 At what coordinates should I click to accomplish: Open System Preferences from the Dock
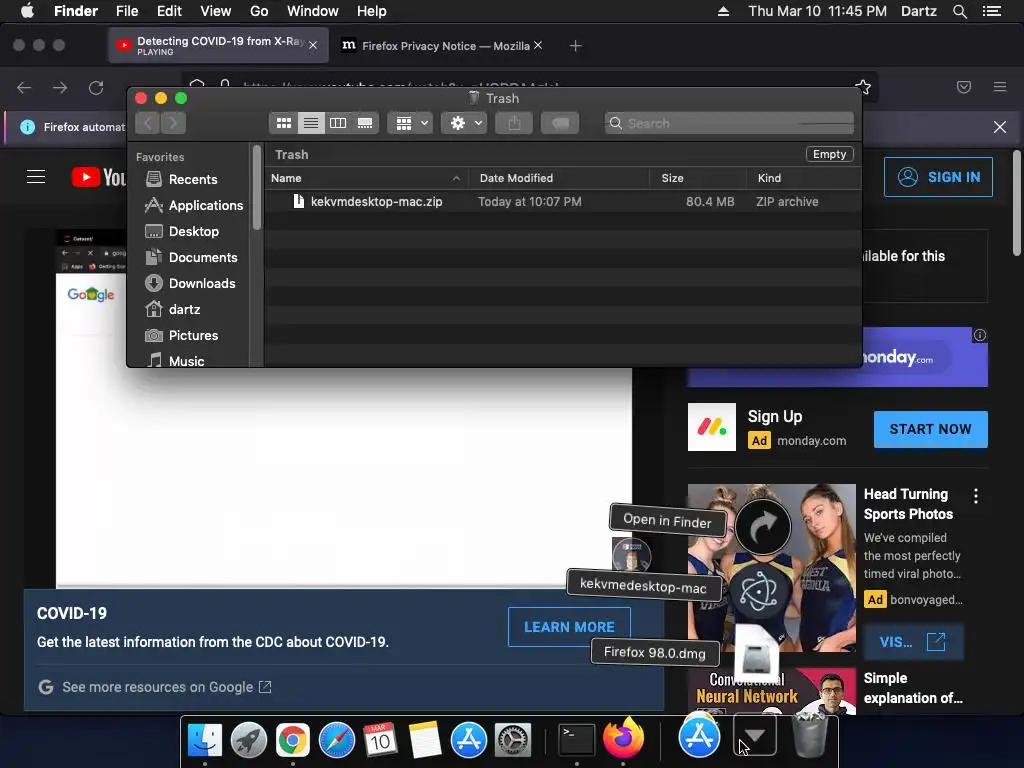(513, 740)
